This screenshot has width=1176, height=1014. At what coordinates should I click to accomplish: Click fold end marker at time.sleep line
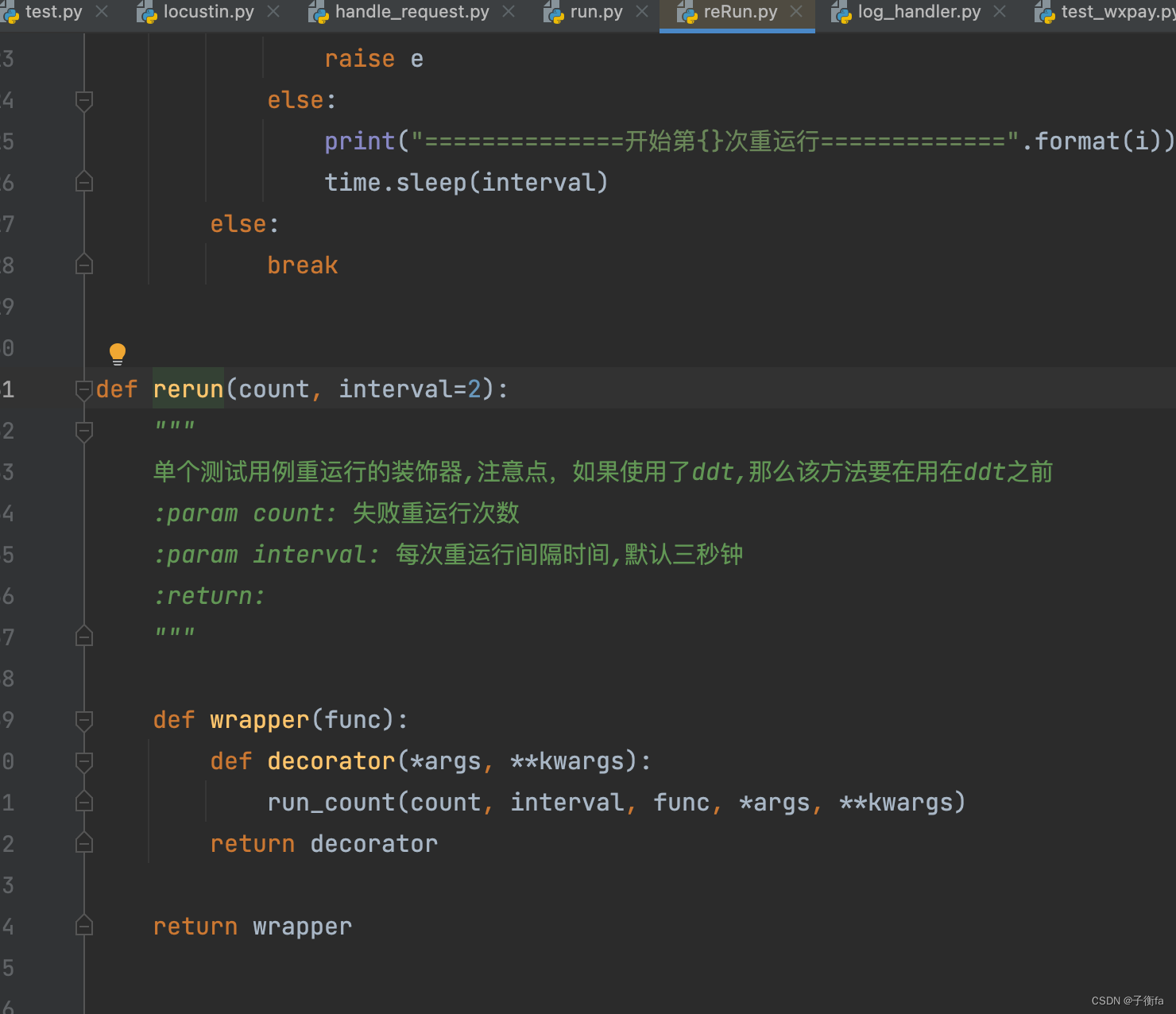click(x=84, y=183)
